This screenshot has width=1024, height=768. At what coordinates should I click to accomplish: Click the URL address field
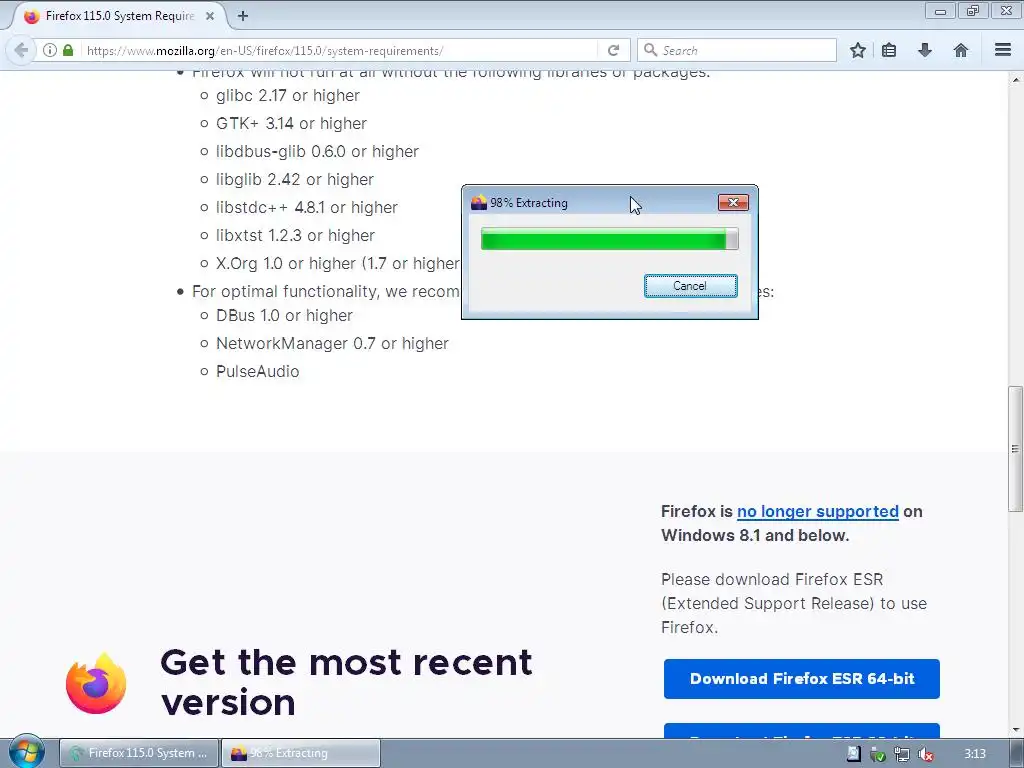pyautogui.click(x=340, y=50)
